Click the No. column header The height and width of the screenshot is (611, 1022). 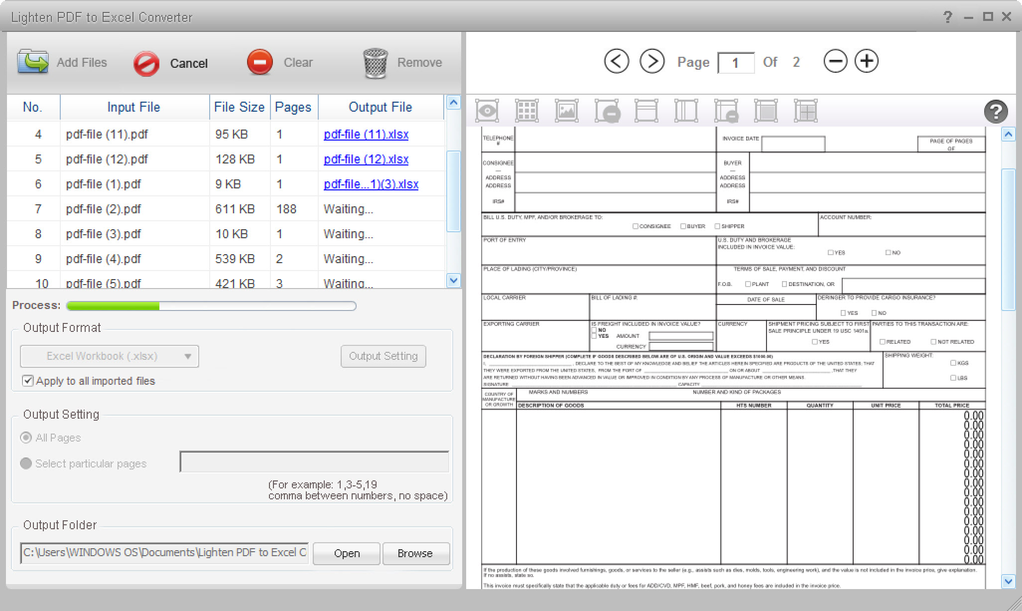click(33, 107)
